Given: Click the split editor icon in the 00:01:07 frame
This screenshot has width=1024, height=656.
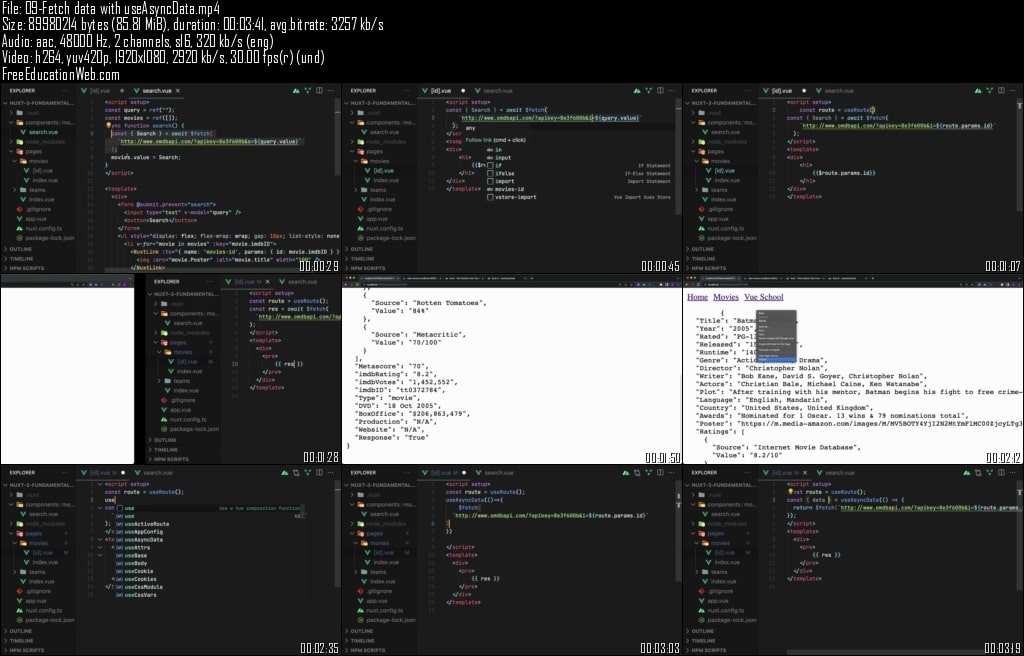Looking at the screenshot, I should pyautogui.click(x=1001, y=91).
